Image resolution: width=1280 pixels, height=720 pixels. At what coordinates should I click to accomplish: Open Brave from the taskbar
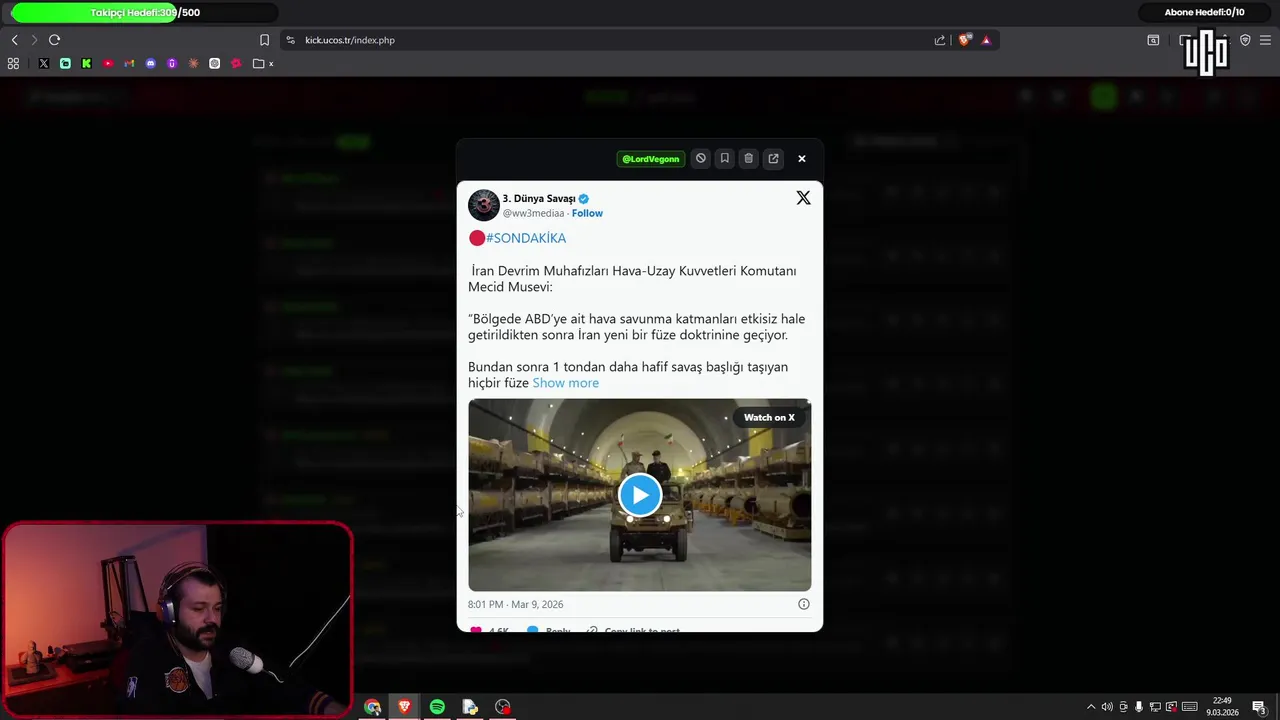(x=405, y=707)
